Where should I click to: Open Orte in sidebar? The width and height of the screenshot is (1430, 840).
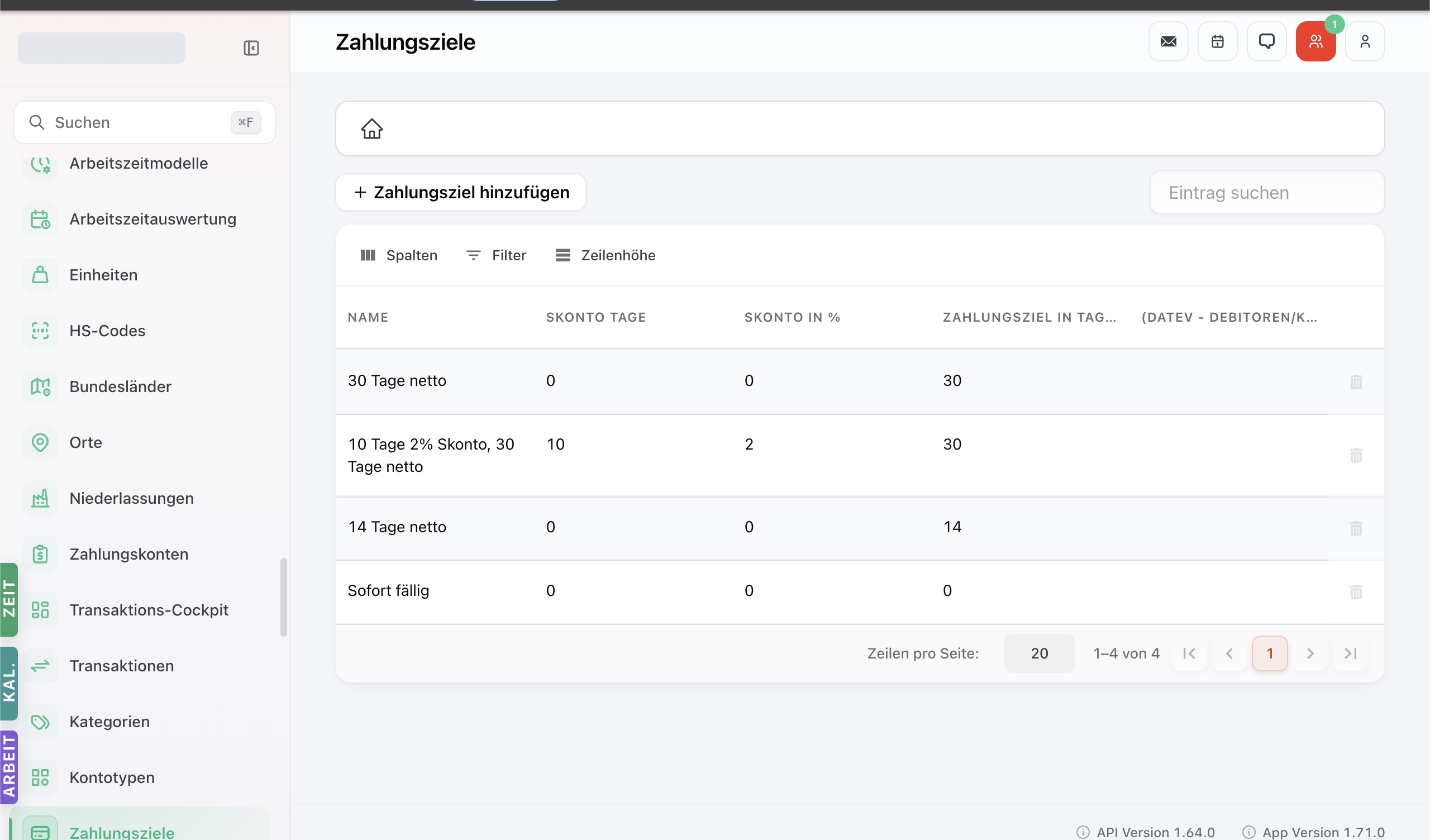pyautogui.click(x=85, y=443)
